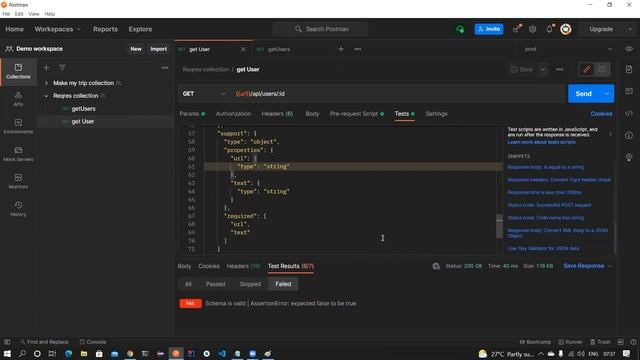Collapse Reqres collection
This screenshot has width=640, height=360.
[x=46, y=96]
